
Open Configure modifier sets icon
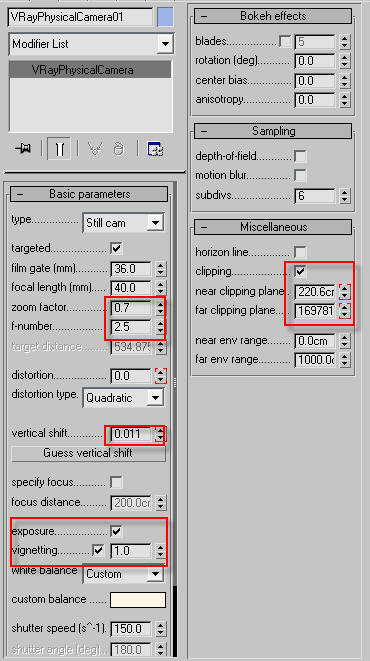point(155,149)
